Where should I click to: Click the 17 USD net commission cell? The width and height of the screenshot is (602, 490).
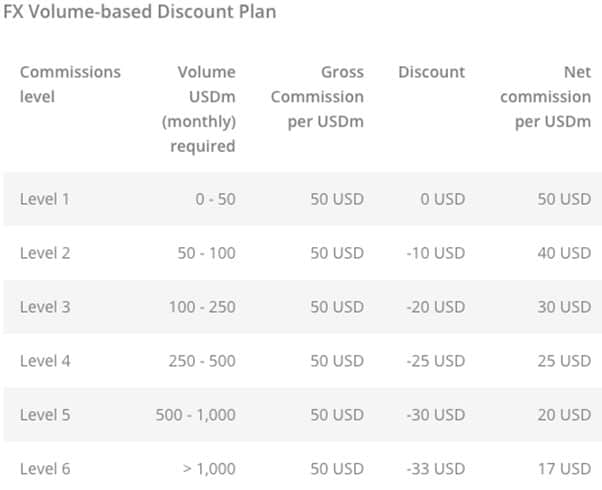[564, 469]
